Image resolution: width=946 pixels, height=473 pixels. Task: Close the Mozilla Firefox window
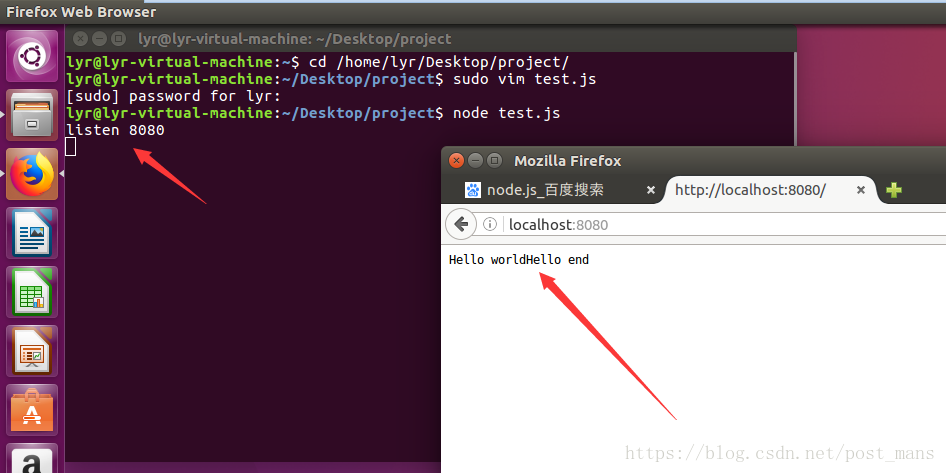(457, 160)
